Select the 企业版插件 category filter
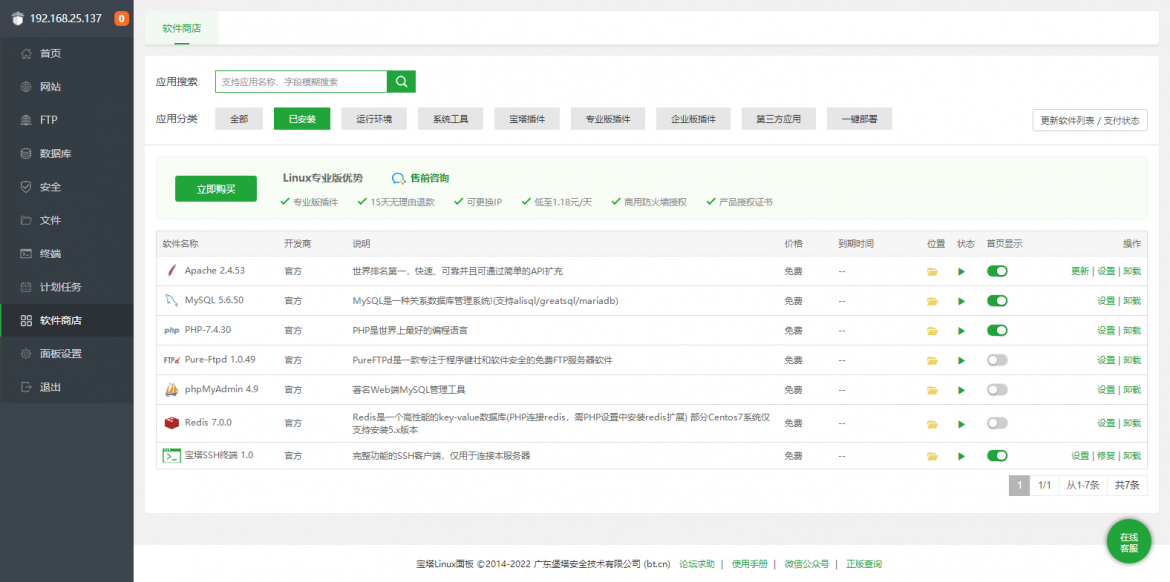 [693, 119]
